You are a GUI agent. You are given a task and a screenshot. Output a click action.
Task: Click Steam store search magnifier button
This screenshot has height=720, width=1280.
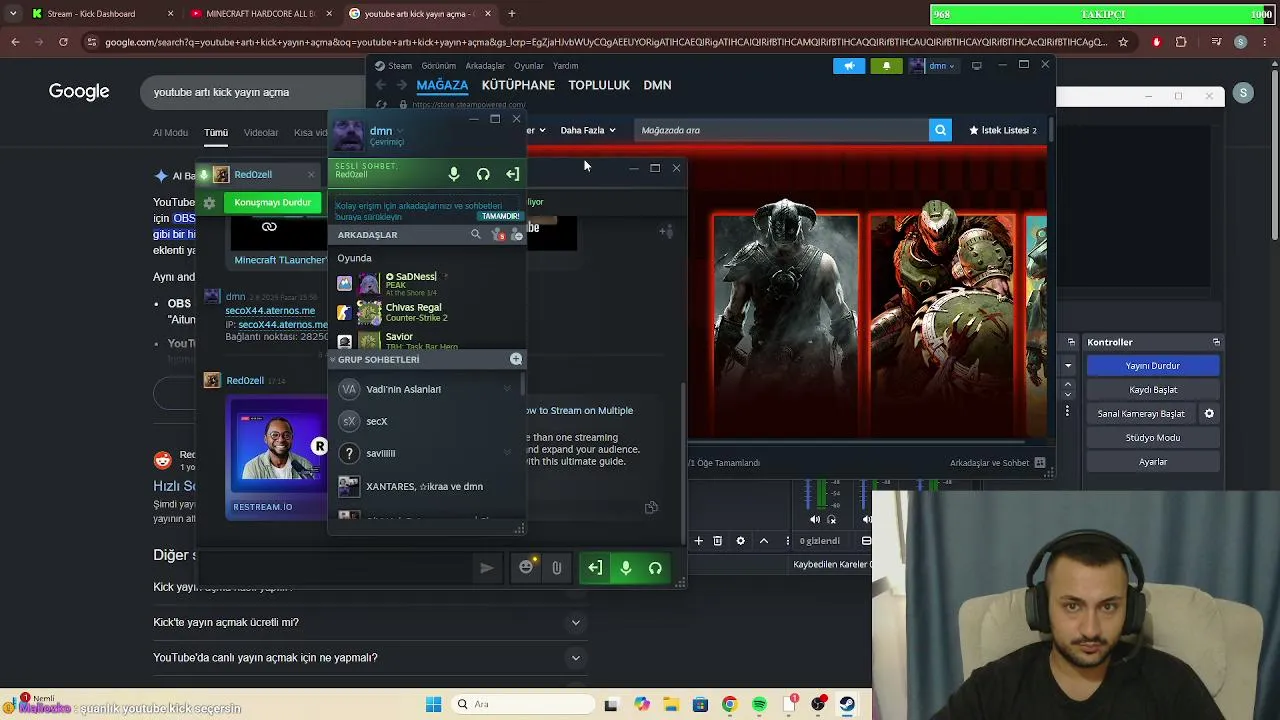click(940, 130)
